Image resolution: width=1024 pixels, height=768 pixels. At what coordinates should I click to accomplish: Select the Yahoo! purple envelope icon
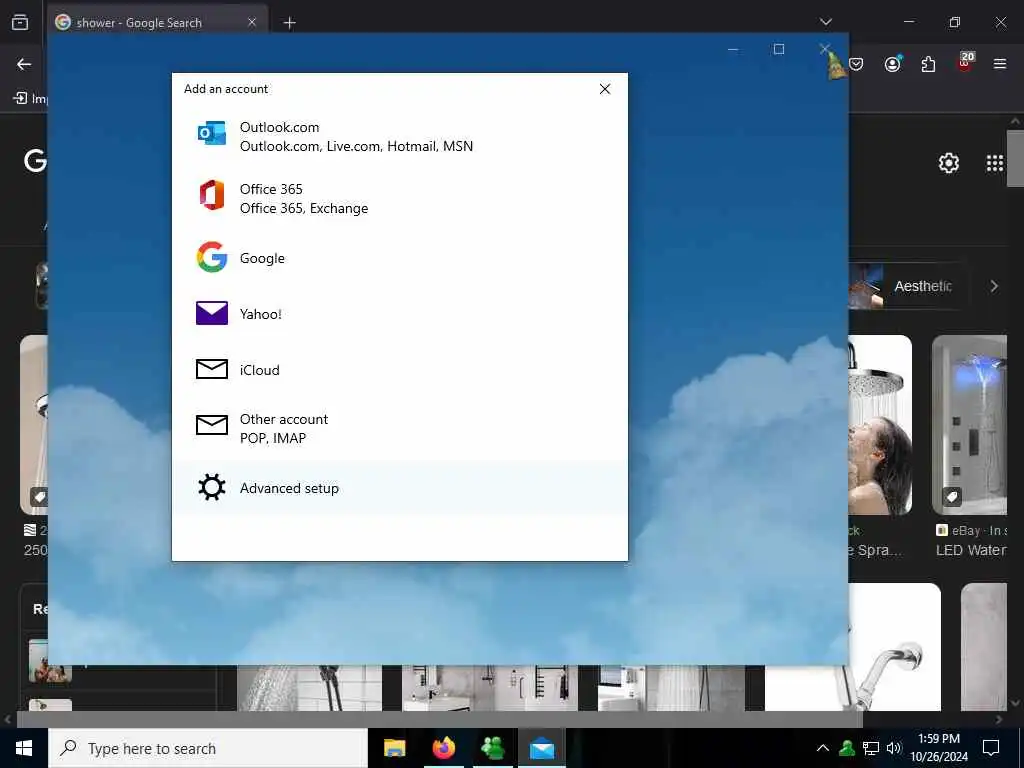coord(212,313)
